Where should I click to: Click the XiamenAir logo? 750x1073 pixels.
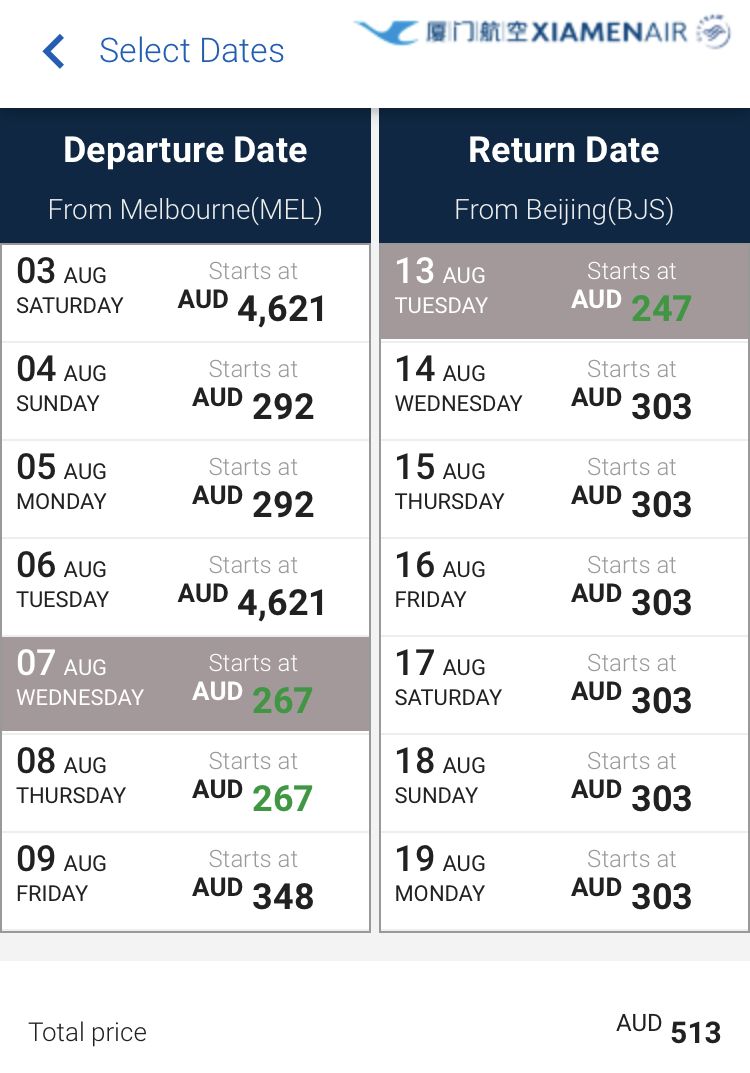pyautogui.click(x=543, y=32)
